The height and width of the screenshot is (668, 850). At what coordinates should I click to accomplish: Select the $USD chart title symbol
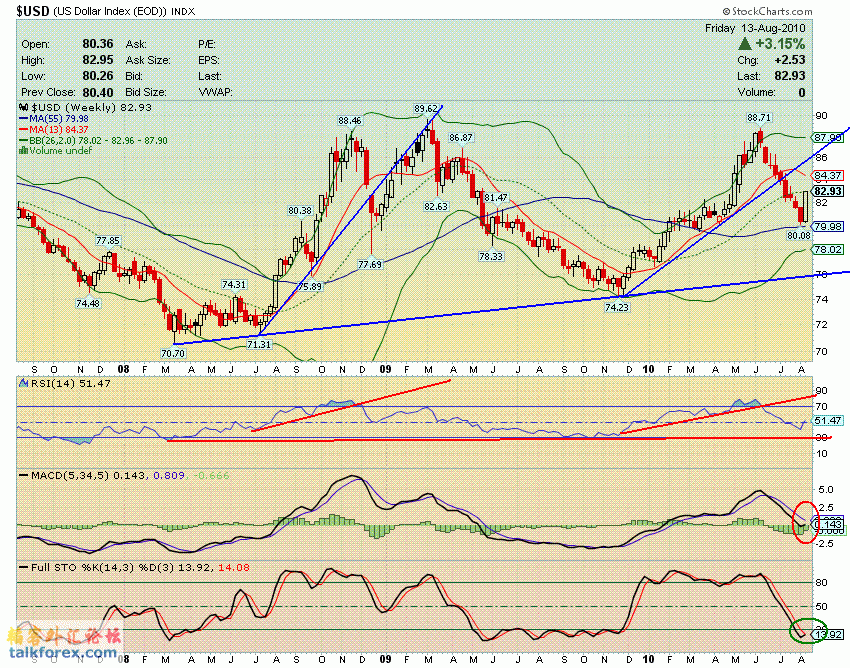34,11
